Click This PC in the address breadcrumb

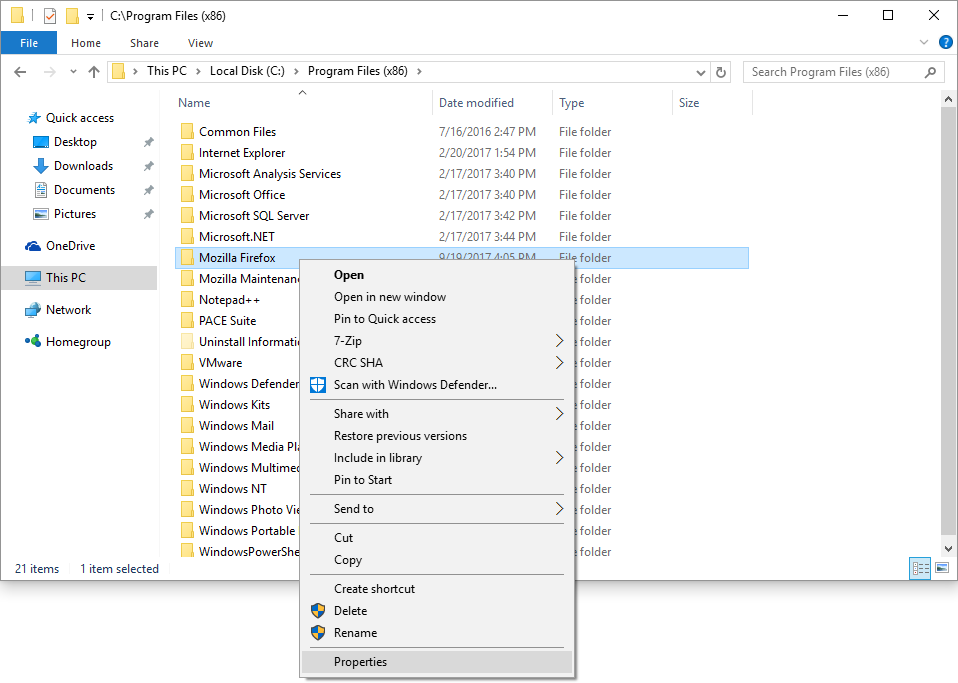[x=167, y=71]
